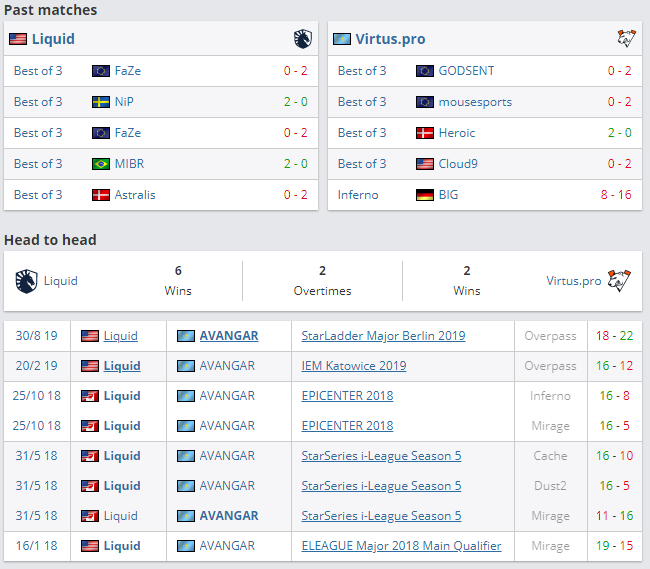
Task: Click the Virtus.pro logo in Past matches header
Action: 626,39
